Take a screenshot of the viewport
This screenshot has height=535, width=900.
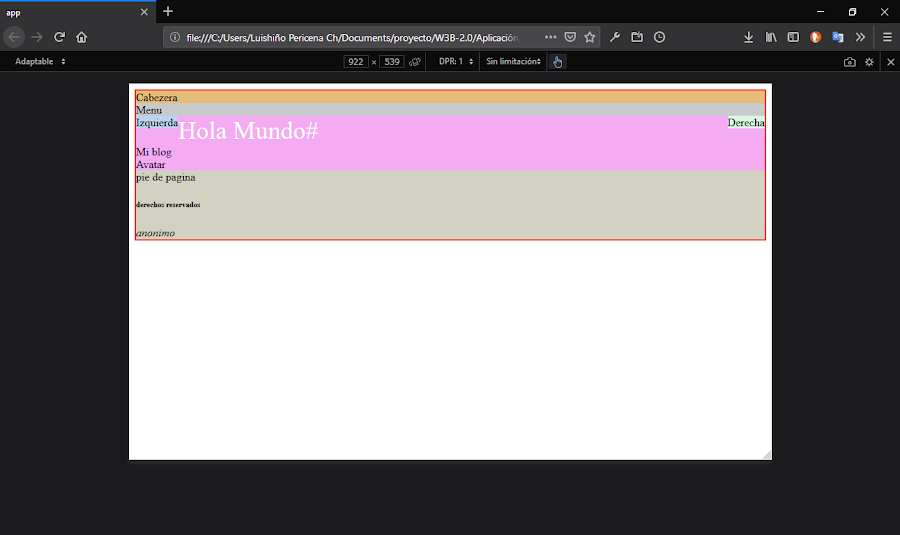[849, 62]
